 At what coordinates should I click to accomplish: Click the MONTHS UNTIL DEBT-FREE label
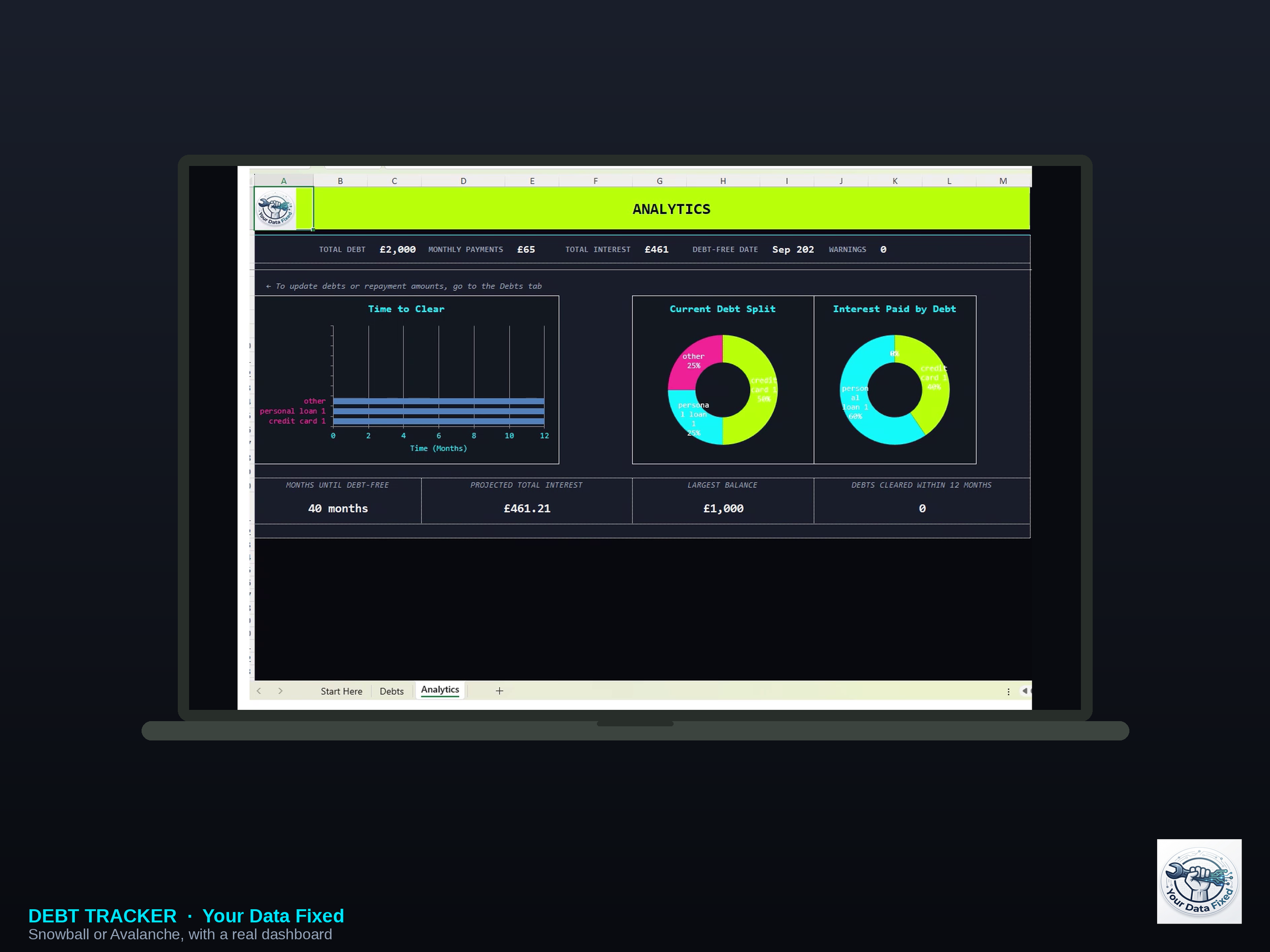[x=337, y=485]
